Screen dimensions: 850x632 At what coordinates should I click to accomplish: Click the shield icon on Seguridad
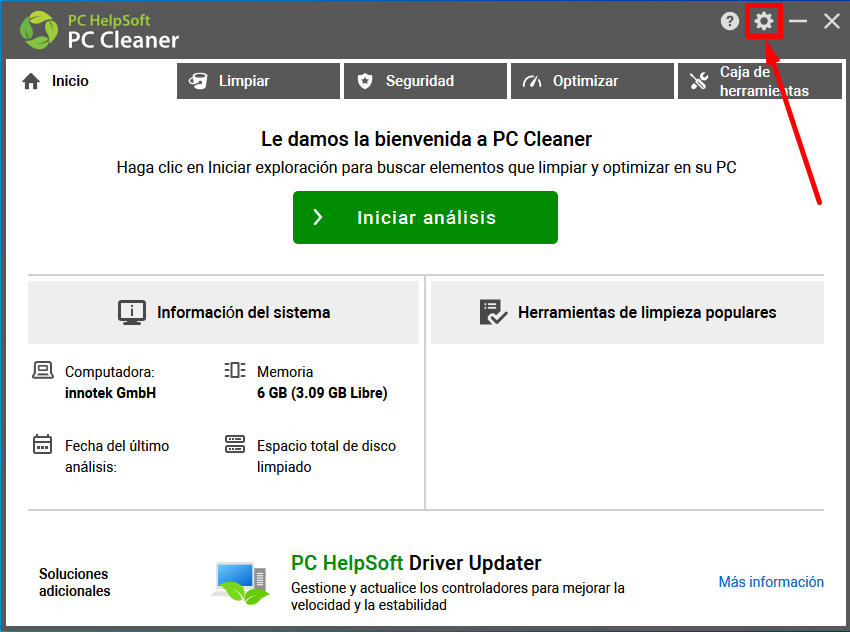(x=365, y=81)
